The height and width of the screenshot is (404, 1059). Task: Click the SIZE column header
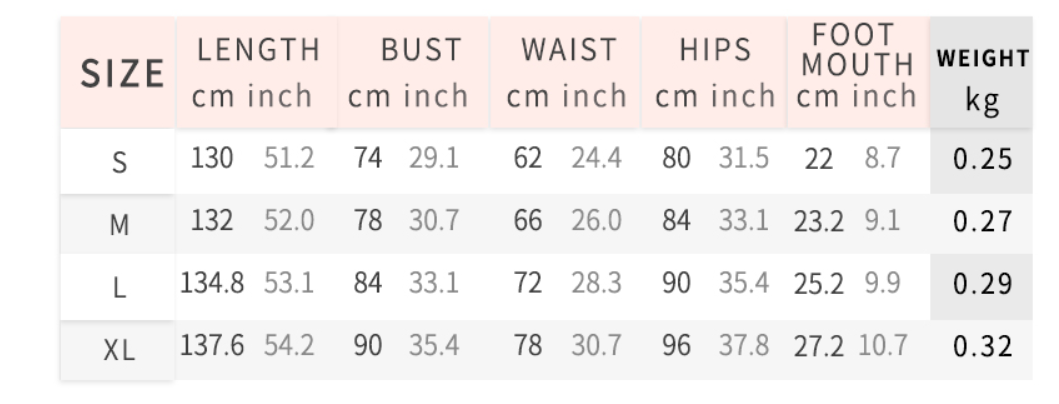tap(121, 73)
